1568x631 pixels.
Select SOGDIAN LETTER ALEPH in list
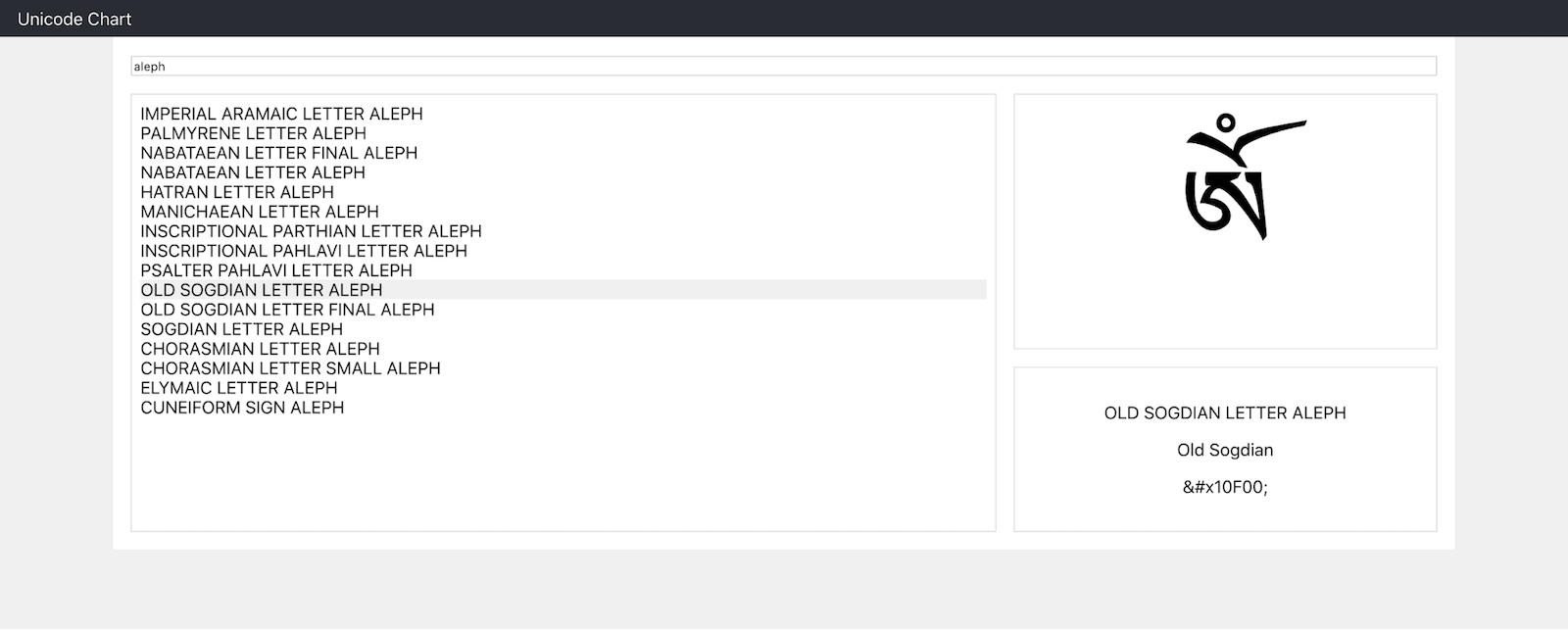point(241,329)
